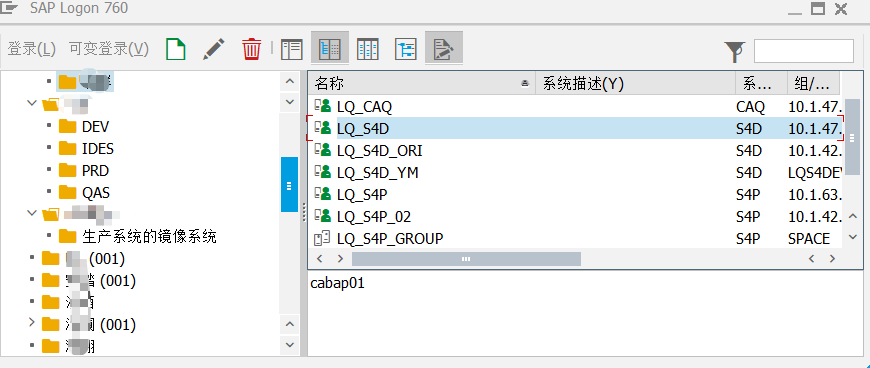Click the group server icon beside LQ_S4P_GROUP
The width and height of the screenshot is (870, 368).
(322, 239)
